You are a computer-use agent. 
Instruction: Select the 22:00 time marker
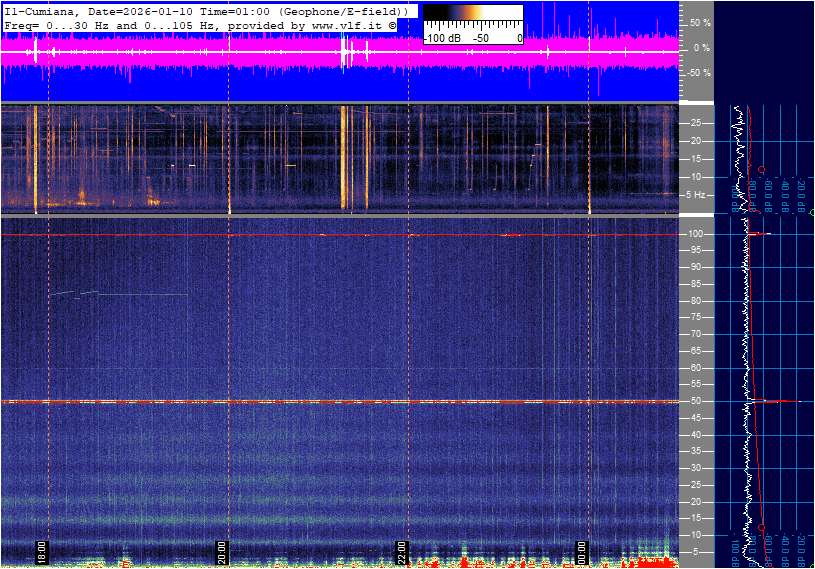pos(402,553)
